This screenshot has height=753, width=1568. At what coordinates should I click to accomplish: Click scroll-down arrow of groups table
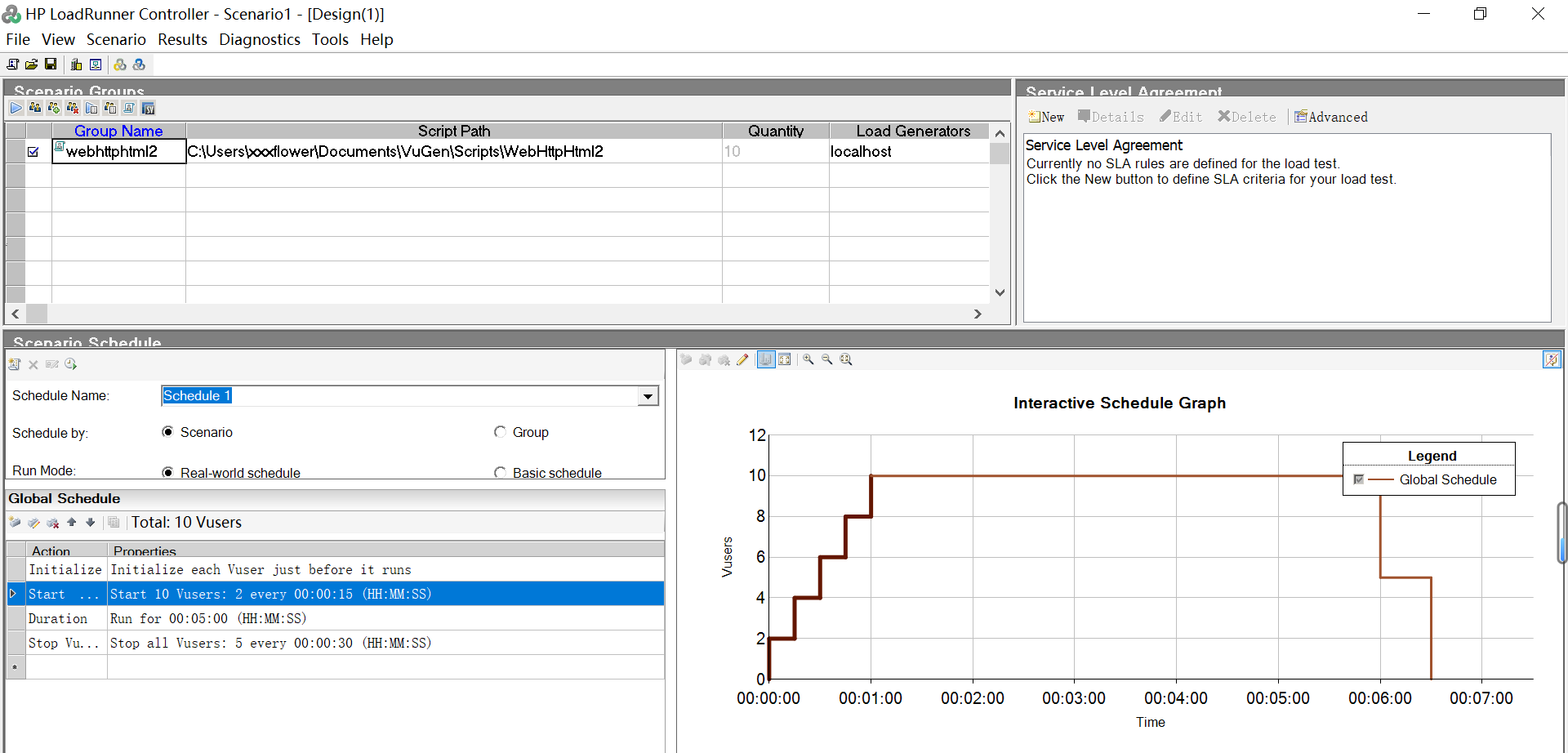(1000, 292)
